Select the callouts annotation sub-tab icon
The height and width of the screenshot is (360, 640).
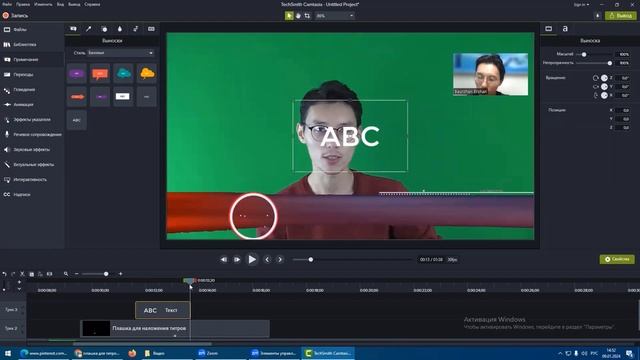point(73,29)
